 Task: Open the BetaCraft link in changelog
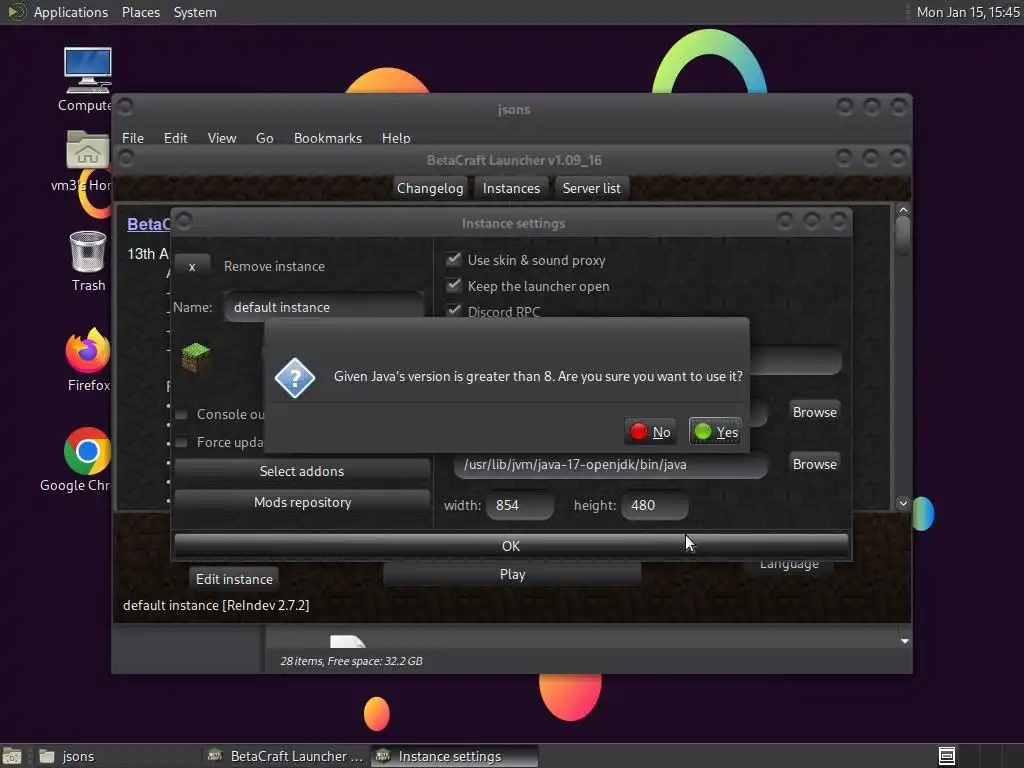pyautogui.click(x=148, y=224)
